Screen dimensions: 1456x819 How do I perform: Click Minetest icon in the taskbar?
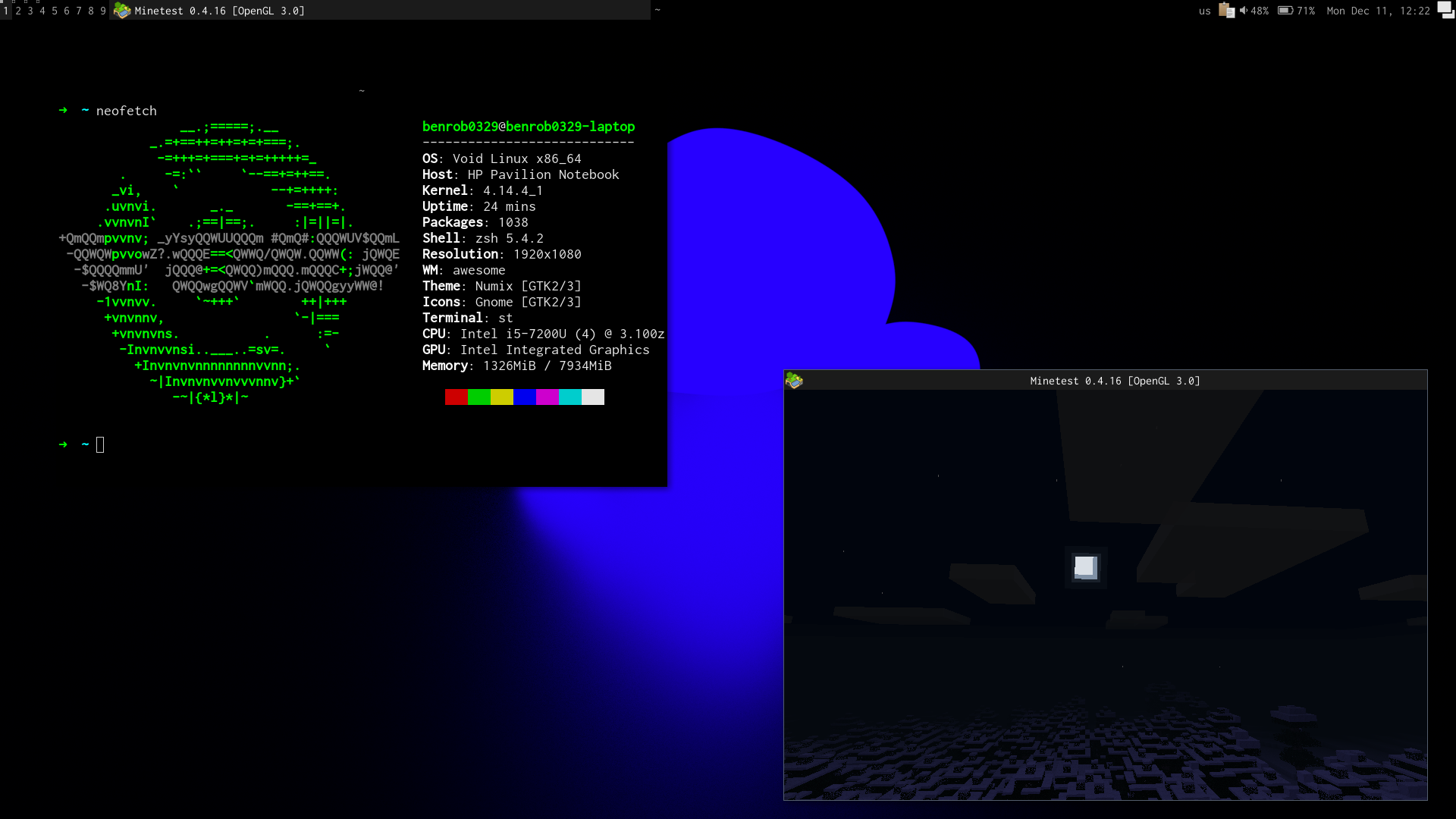[x=122, y=11]
